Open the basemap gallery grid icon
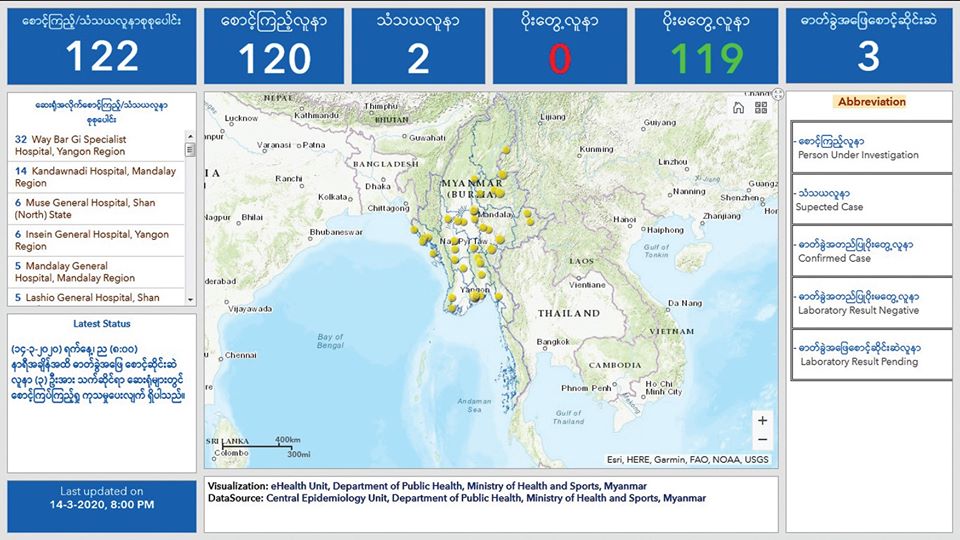Viewport: 960px width, 540px height. click(761, 108)
